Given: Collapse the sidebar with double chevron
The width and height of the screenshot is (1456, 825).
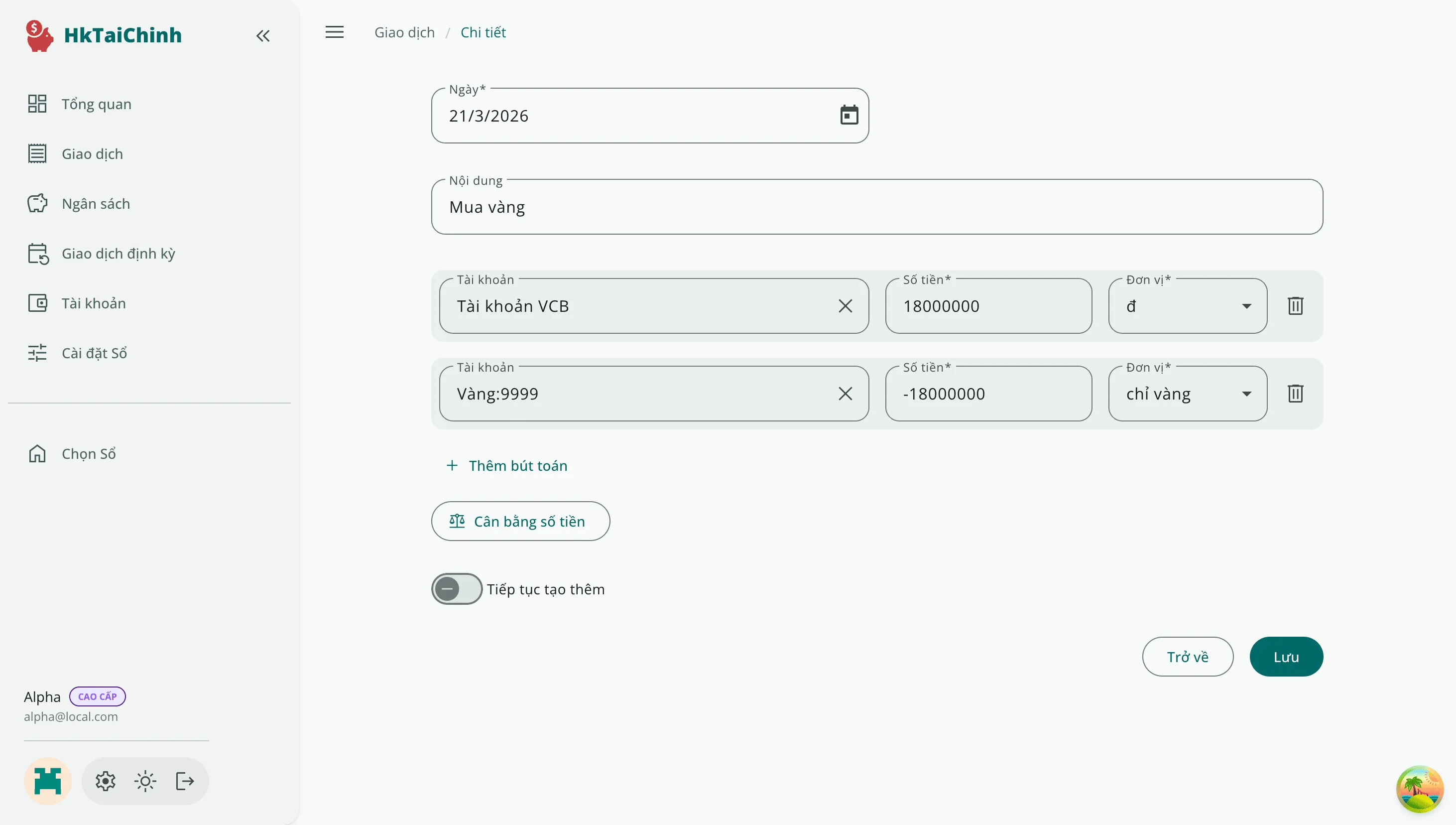Looking at the screenshot, I should click(263, 36).
